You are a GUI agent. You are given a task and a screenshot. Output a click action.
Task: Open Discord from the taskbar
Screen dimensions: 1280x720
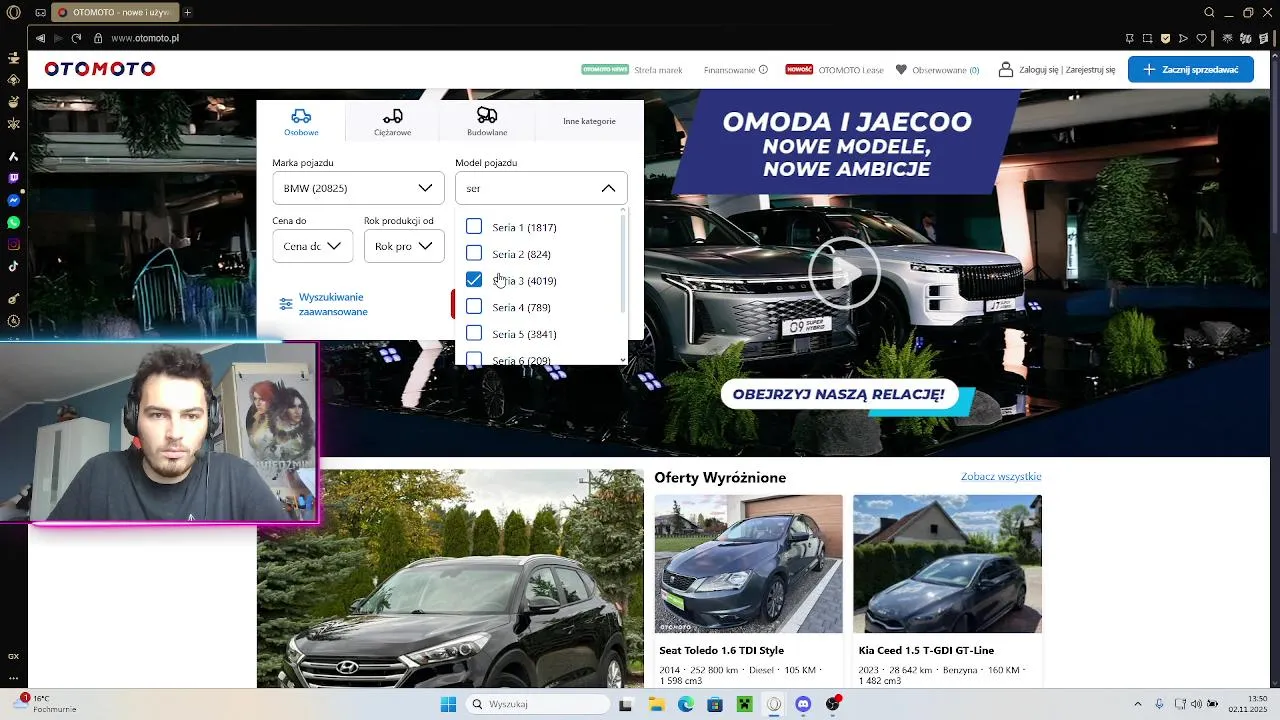pos(803,704)
